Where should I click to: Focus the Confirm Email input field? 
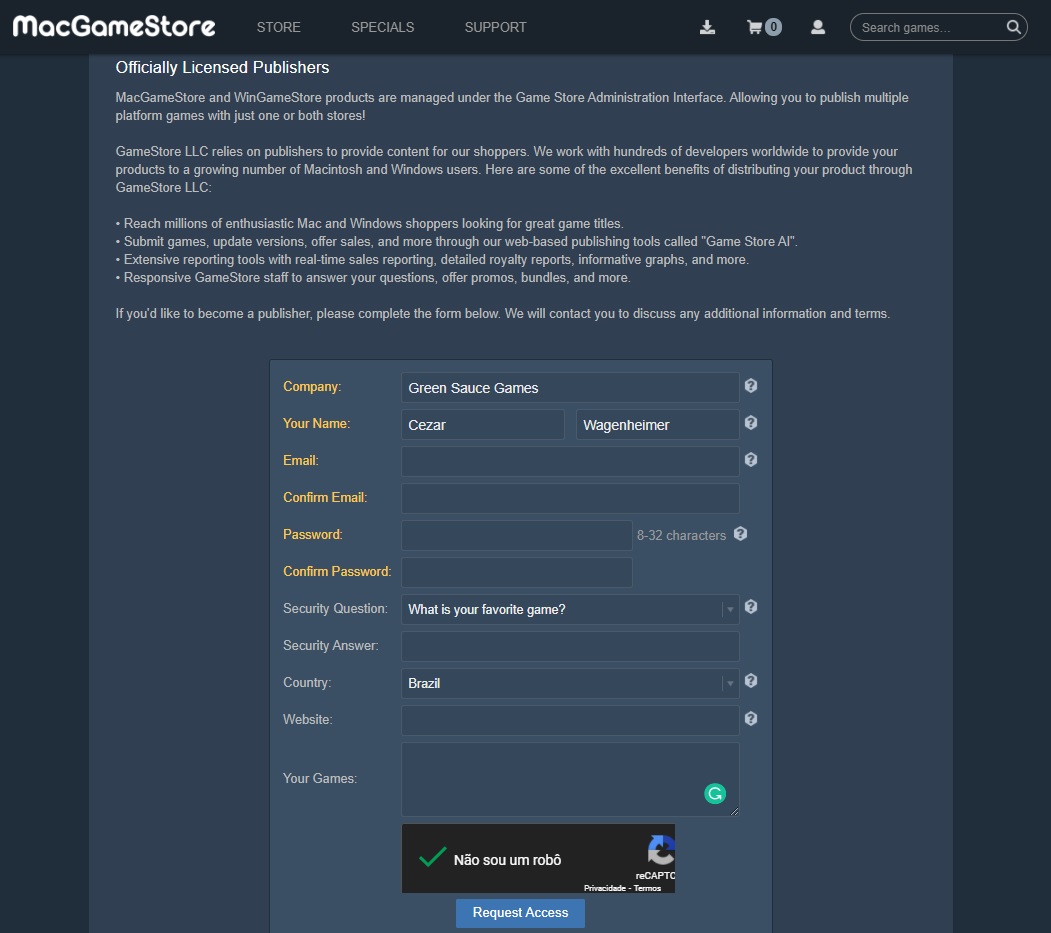point(570,498)
